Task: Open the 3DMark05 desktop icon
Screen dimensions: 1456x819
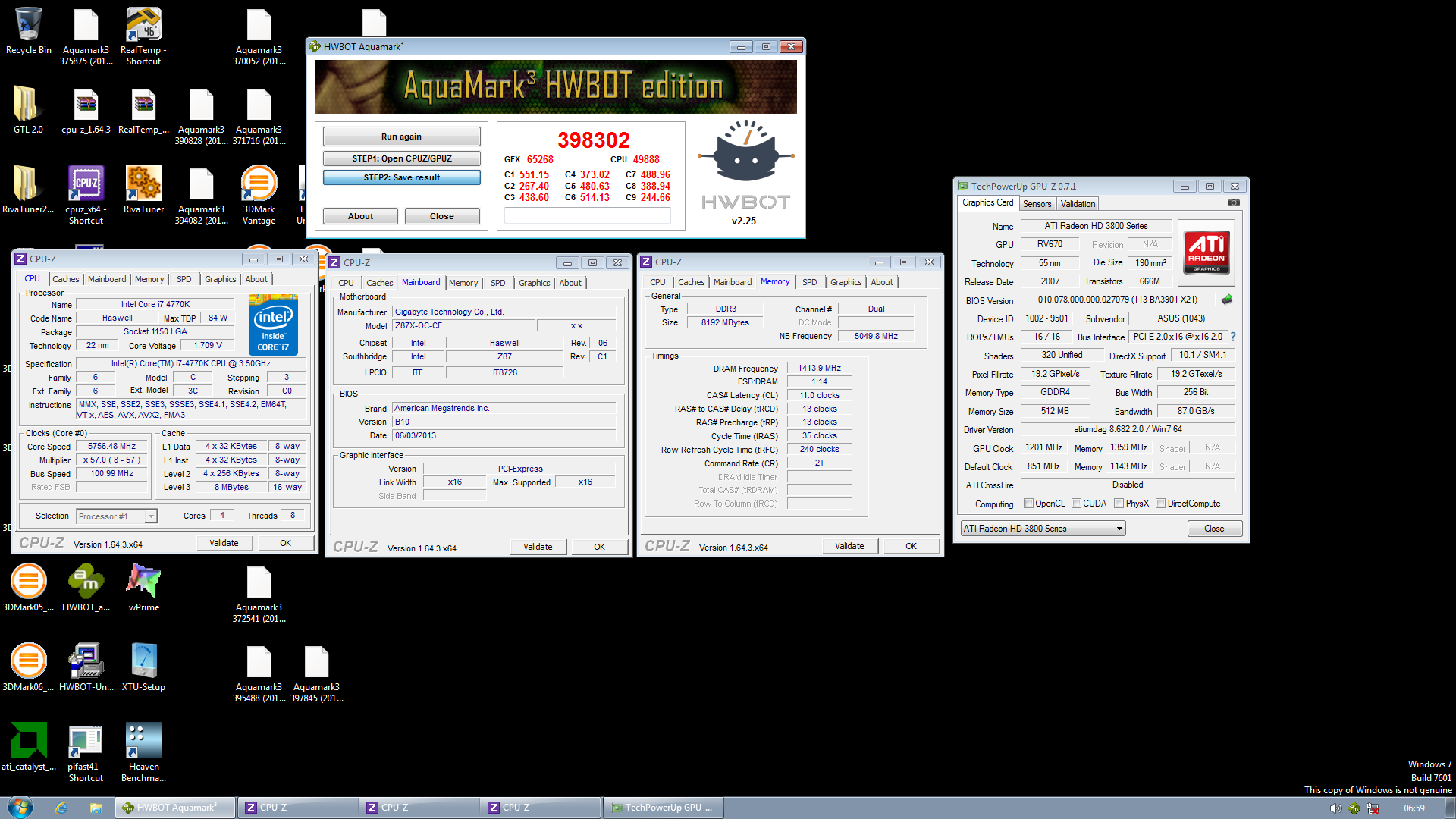Action: coord(28,588)
